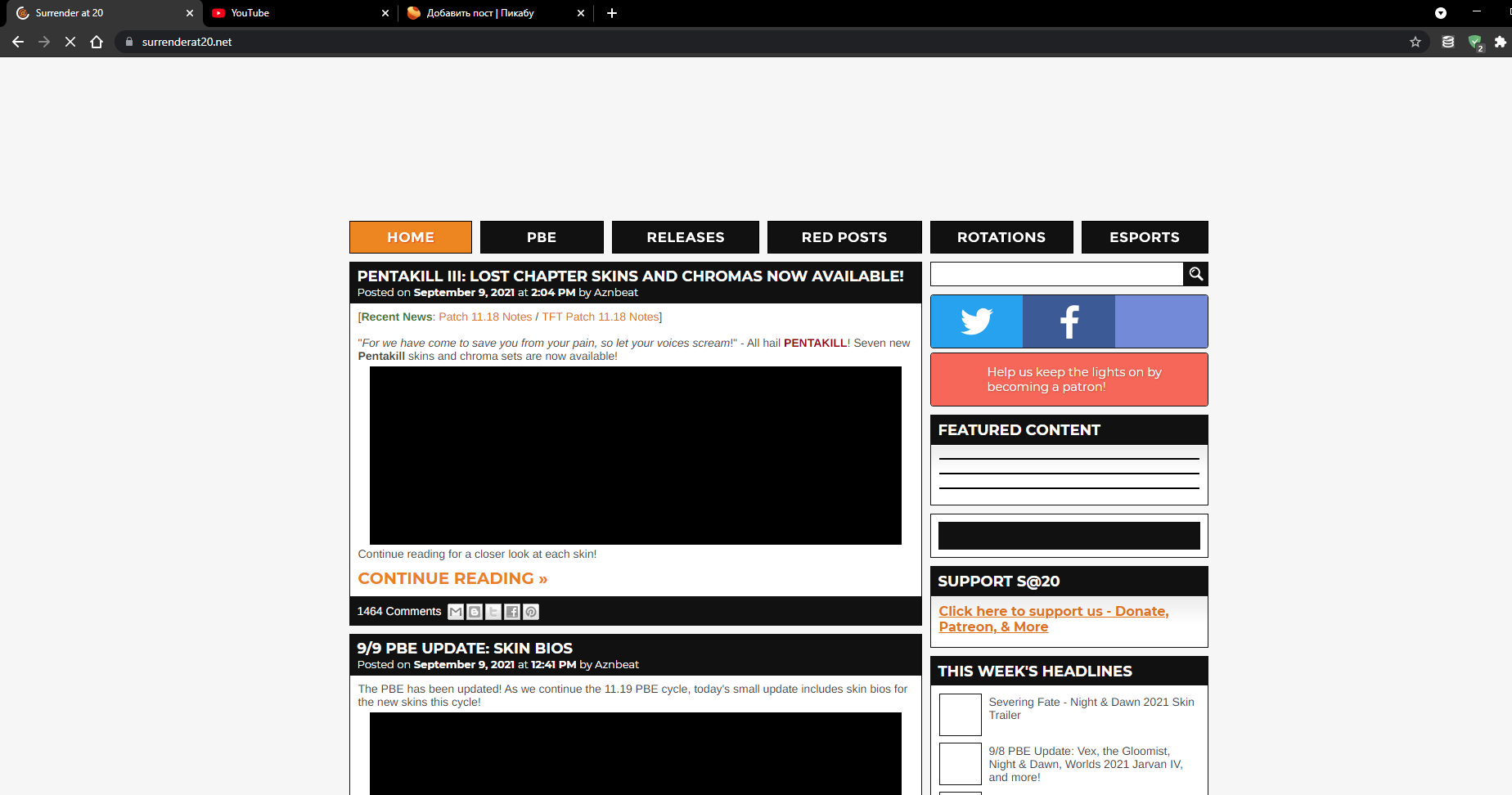The height and width of the screenshot is (795, 1512).
Task: Open the Pentakill III Lost Chapter post title
Action: point(631,276)
